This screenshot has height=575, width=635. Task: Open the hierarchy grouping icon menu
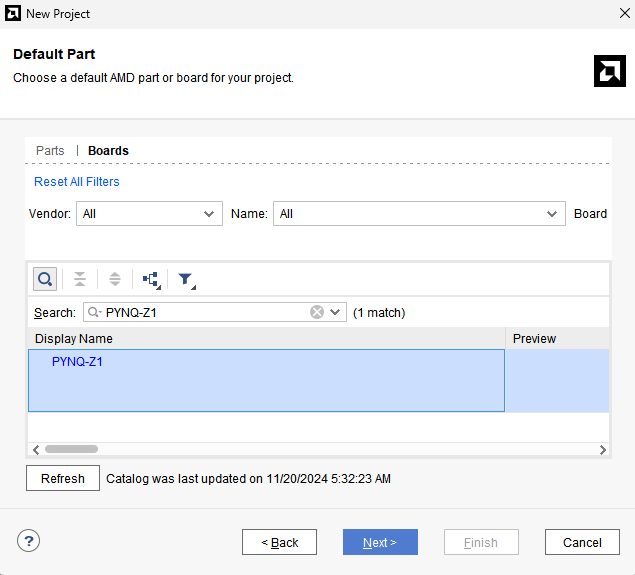pos(151,280)
